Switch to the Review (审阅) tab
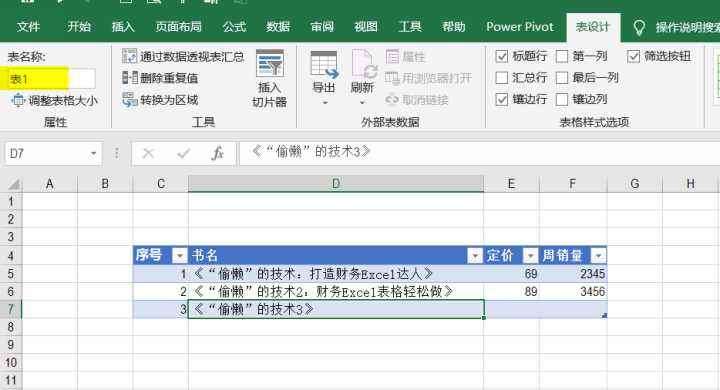The image size is (720, 390). click(322, 27)
